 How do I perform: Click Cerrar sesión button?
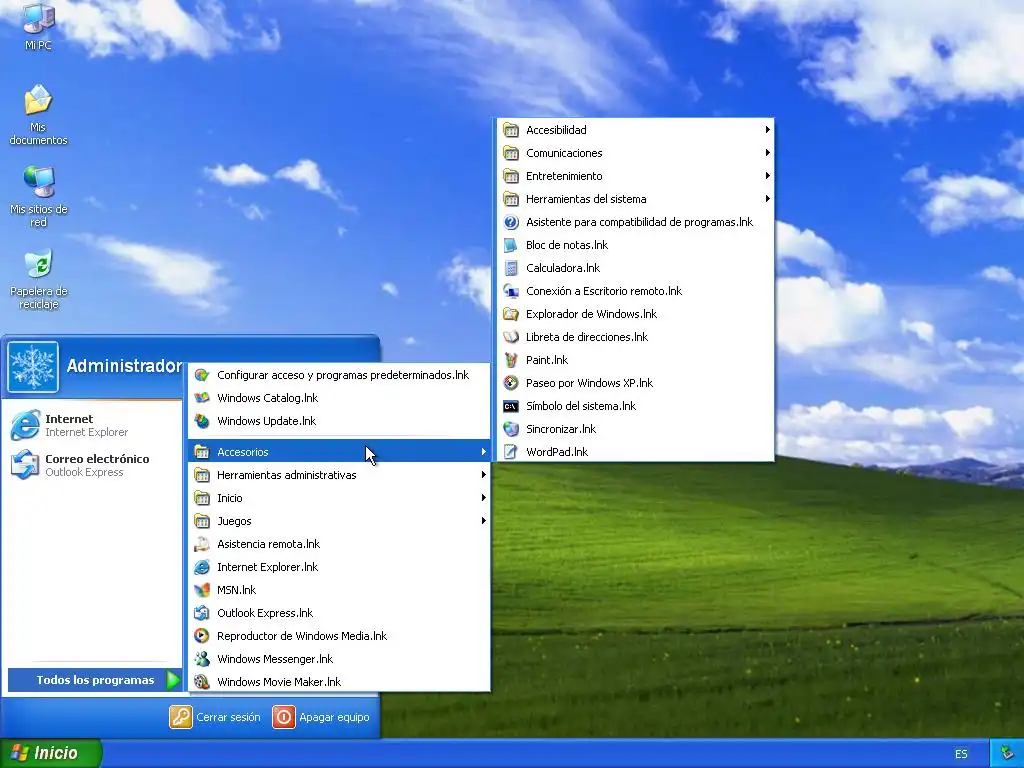215,717
